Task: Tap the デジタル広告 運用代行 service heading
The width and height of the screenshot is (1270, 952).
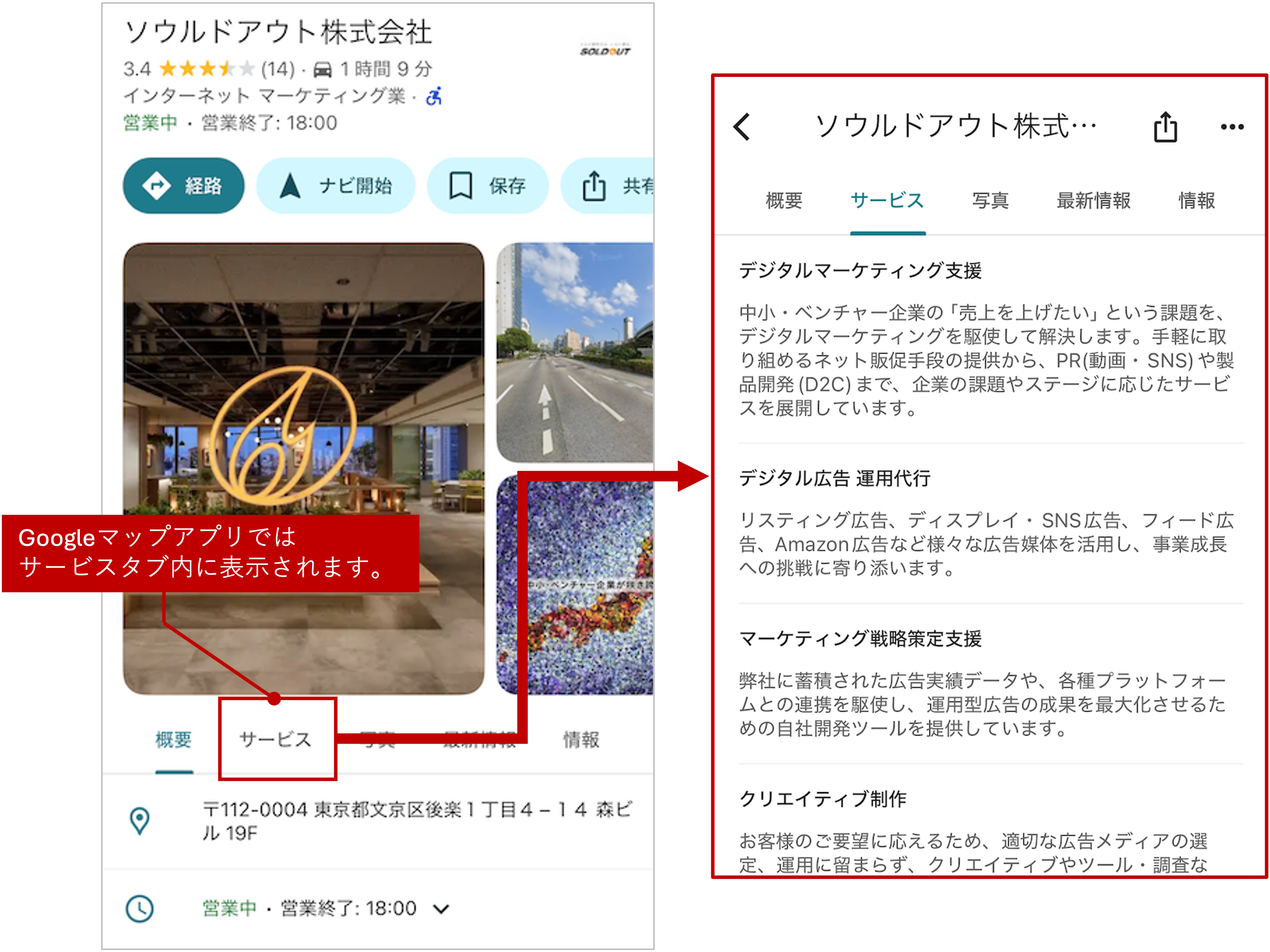Action: 834,478
